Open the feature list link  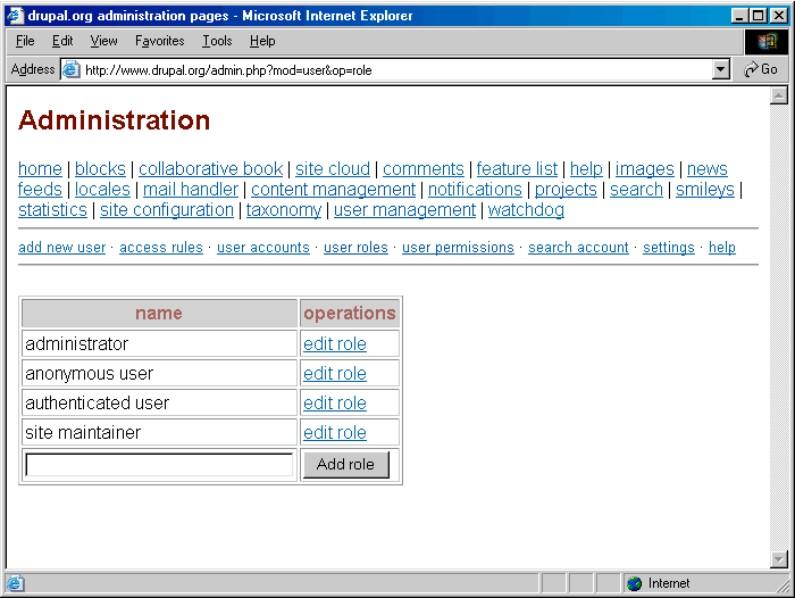(x=517, y=169)
